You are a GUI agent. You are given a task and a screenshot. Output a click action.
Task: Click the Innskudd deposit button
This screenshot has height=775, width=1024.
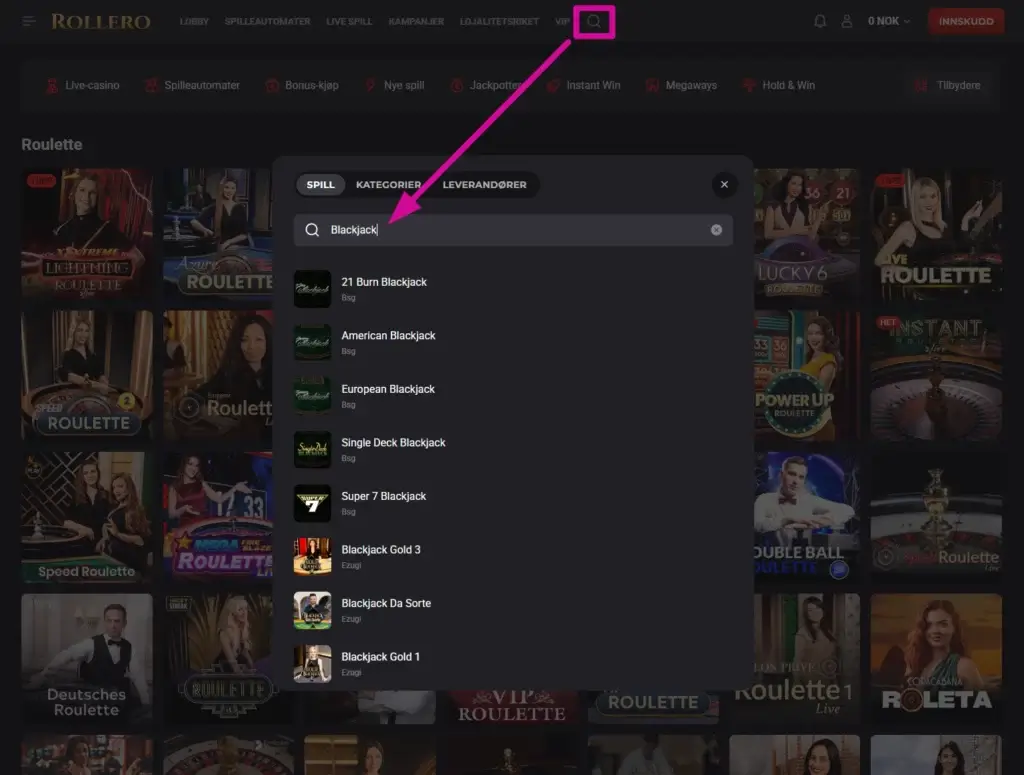966,22
